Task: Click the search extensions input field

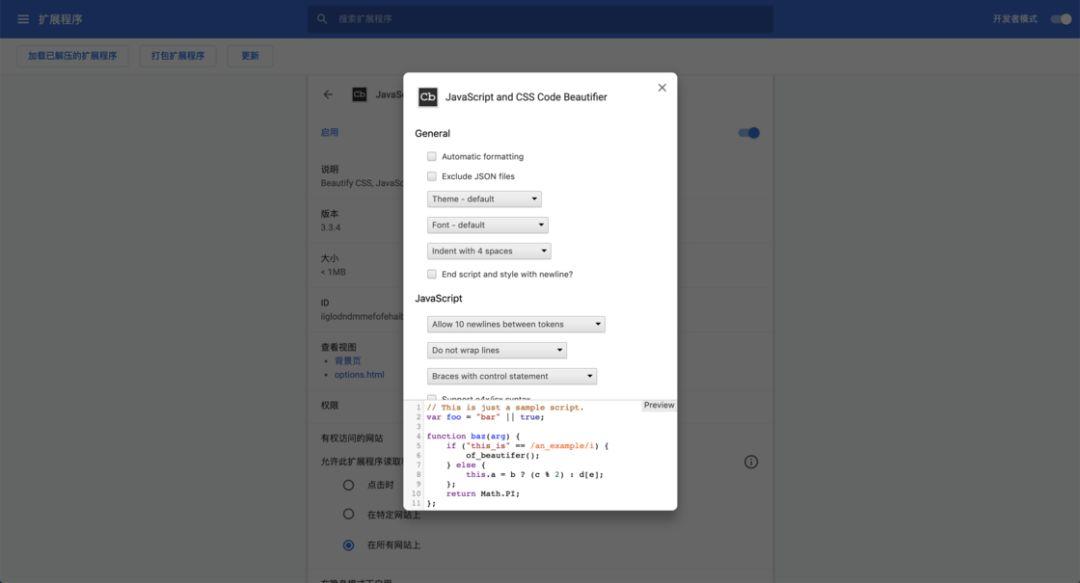Action: [x=540, y=19]
